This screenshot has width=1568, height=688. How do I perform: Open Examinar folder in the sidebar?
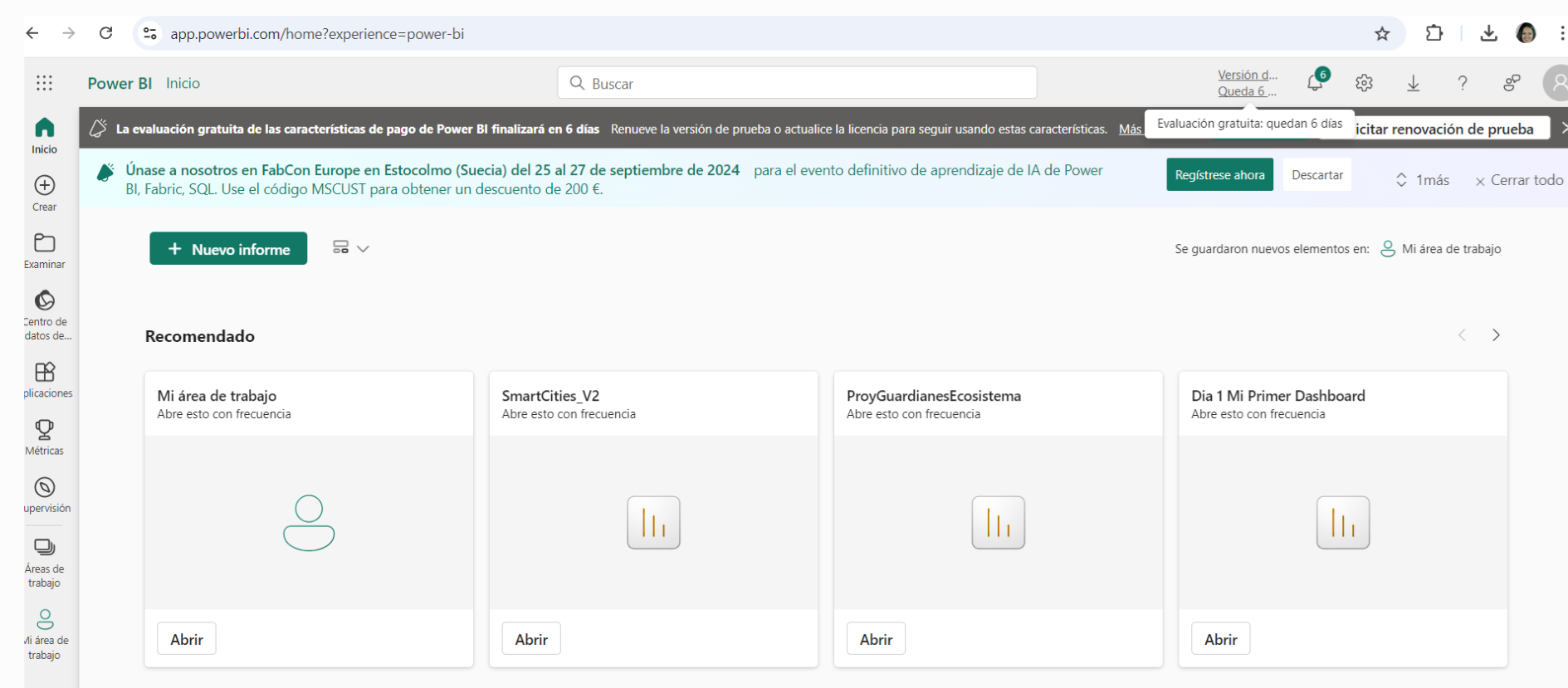pyautogui.click(x=45, y=251)
